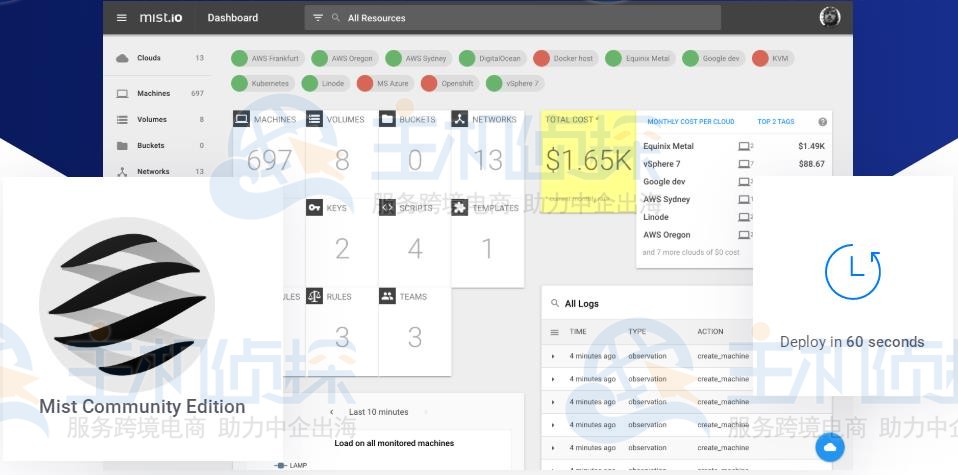958x475 pixels.
Task: Expand the third log entry row
Action: [x=553, y=402]
